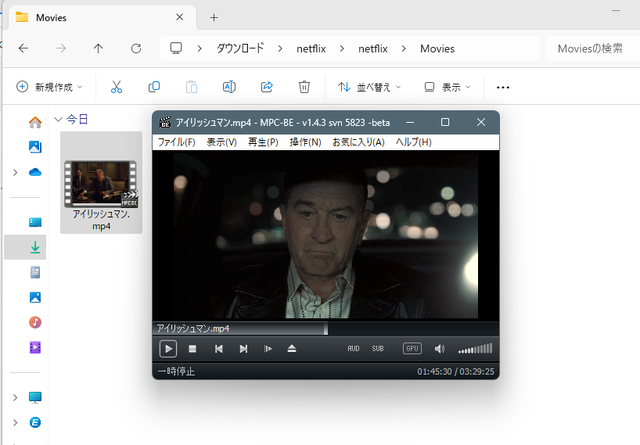
Task: Click the playback time display 01:45:30 / 03:29:25
Action: click(x=456, y=372)
